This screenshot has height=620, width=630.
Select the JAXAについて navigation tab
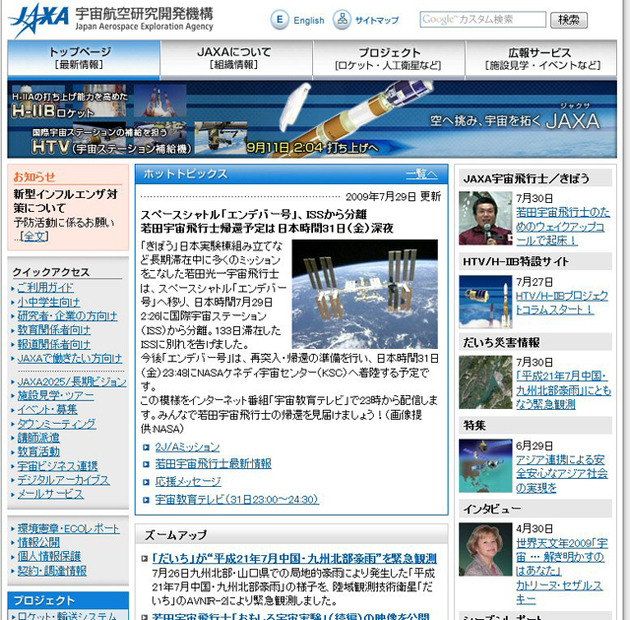point(236,58)
